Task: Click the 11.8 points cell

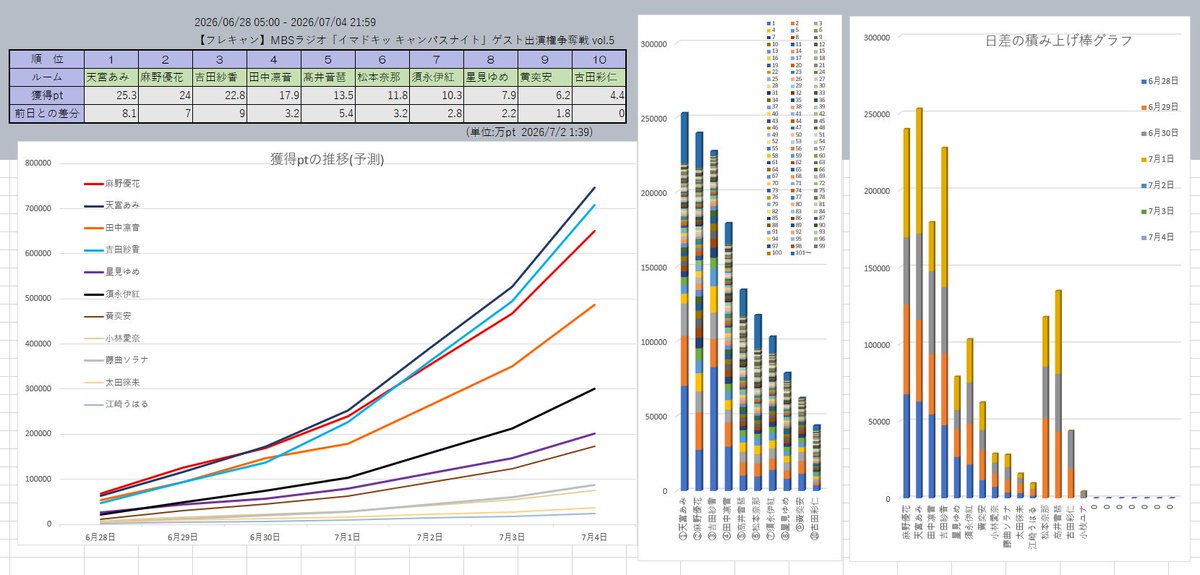Action: [x=380, y=94]
